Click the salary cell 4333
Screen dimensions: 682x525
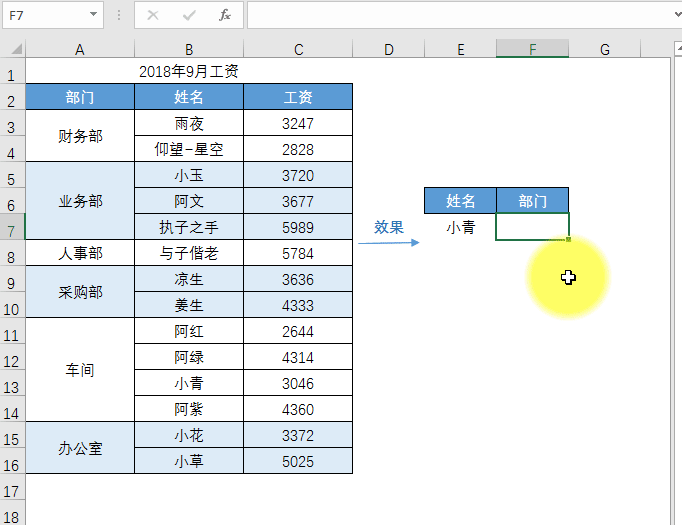pos(298,305)
